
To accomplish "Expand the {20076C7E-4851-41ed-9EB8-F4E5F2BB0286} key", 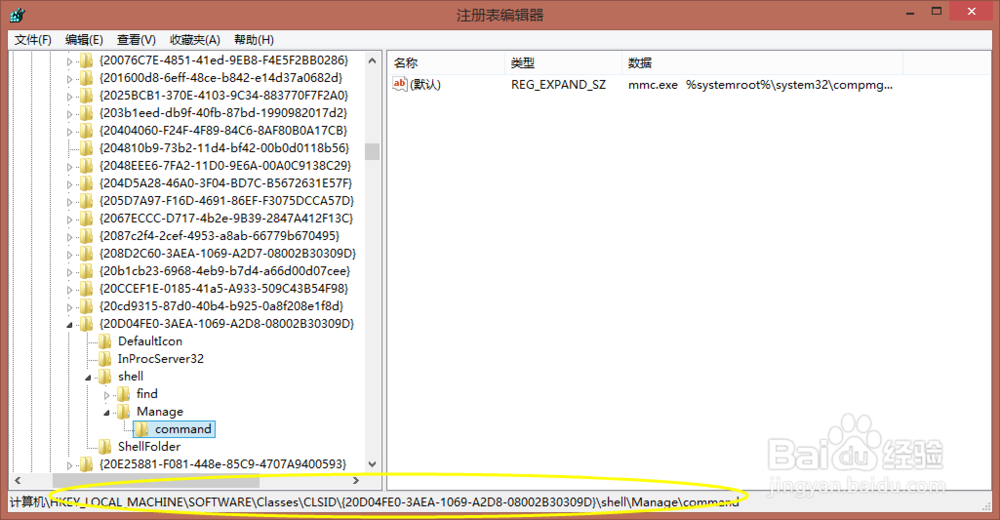I will click(x=70, y=61).
